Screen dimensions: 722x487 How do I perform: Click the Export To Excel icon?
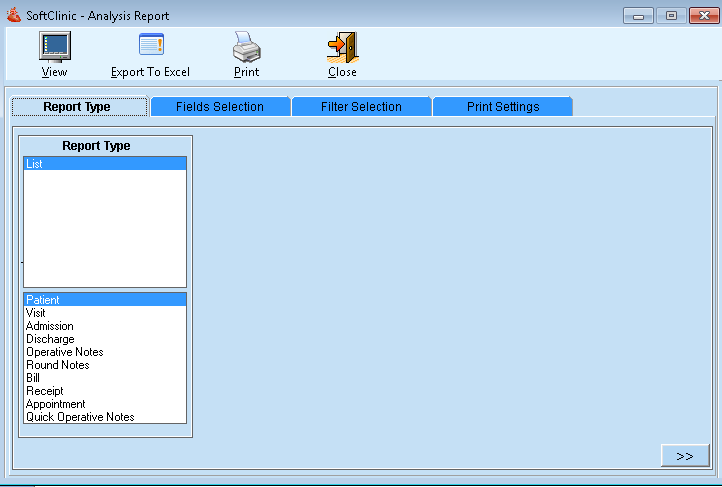tap(151, 44)
